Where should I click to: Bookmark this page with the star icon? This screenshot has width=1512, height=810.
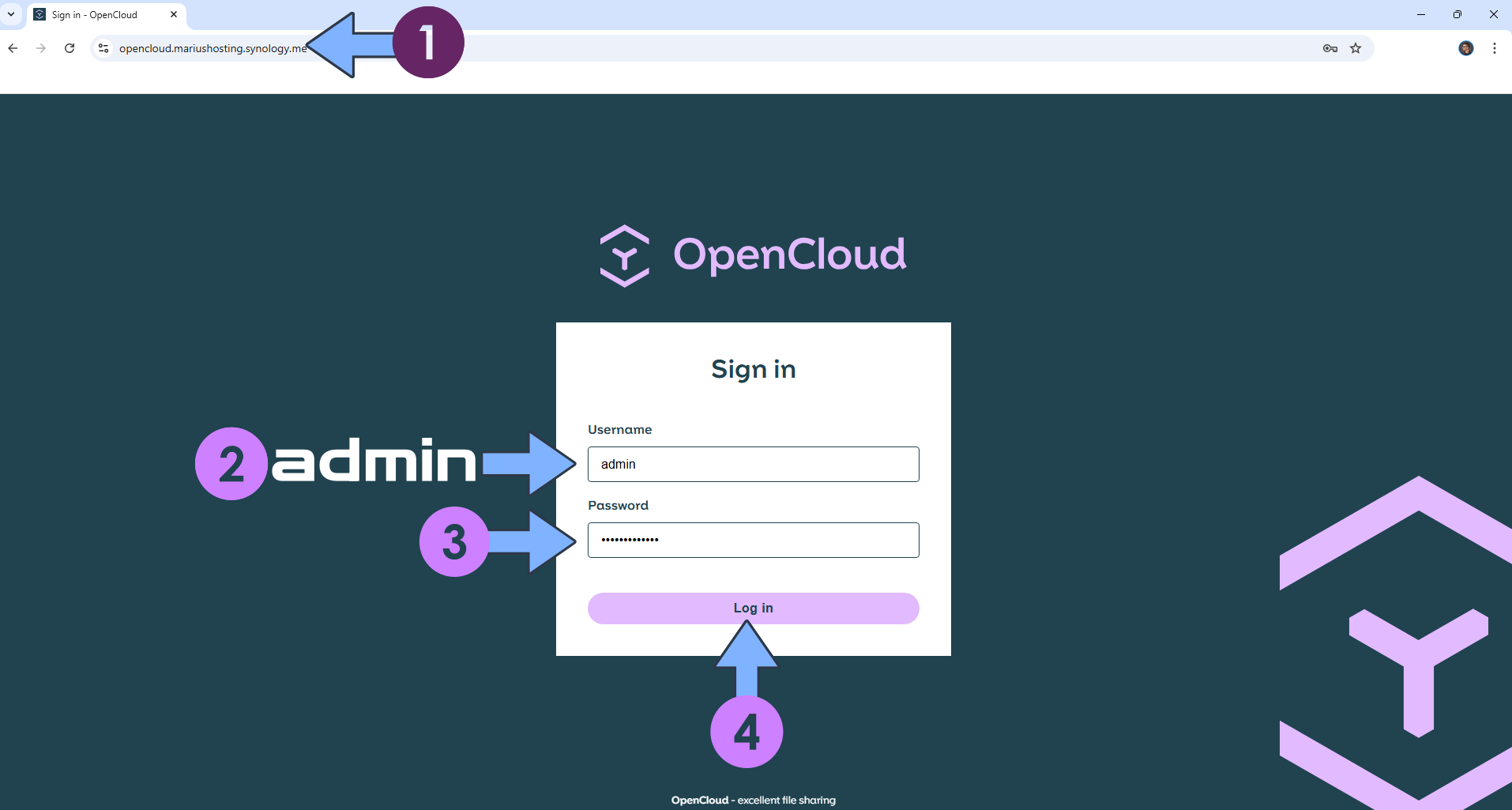[1356, 48]
